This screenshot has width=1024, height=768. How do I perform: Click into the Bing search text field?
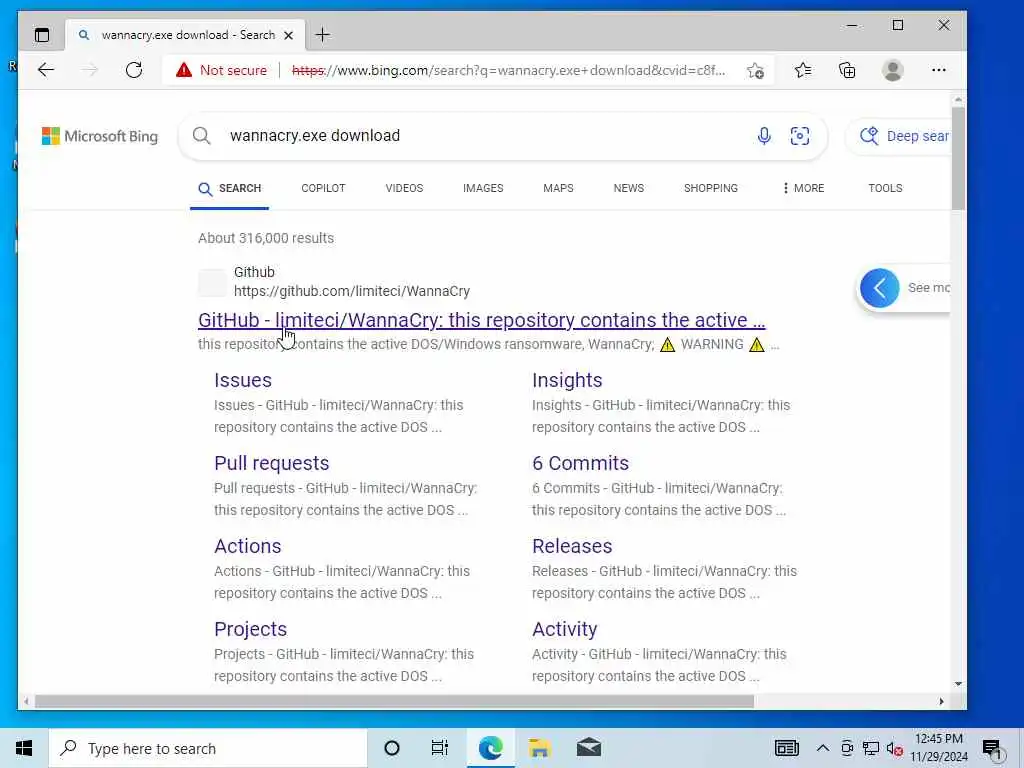coord(483,136)
